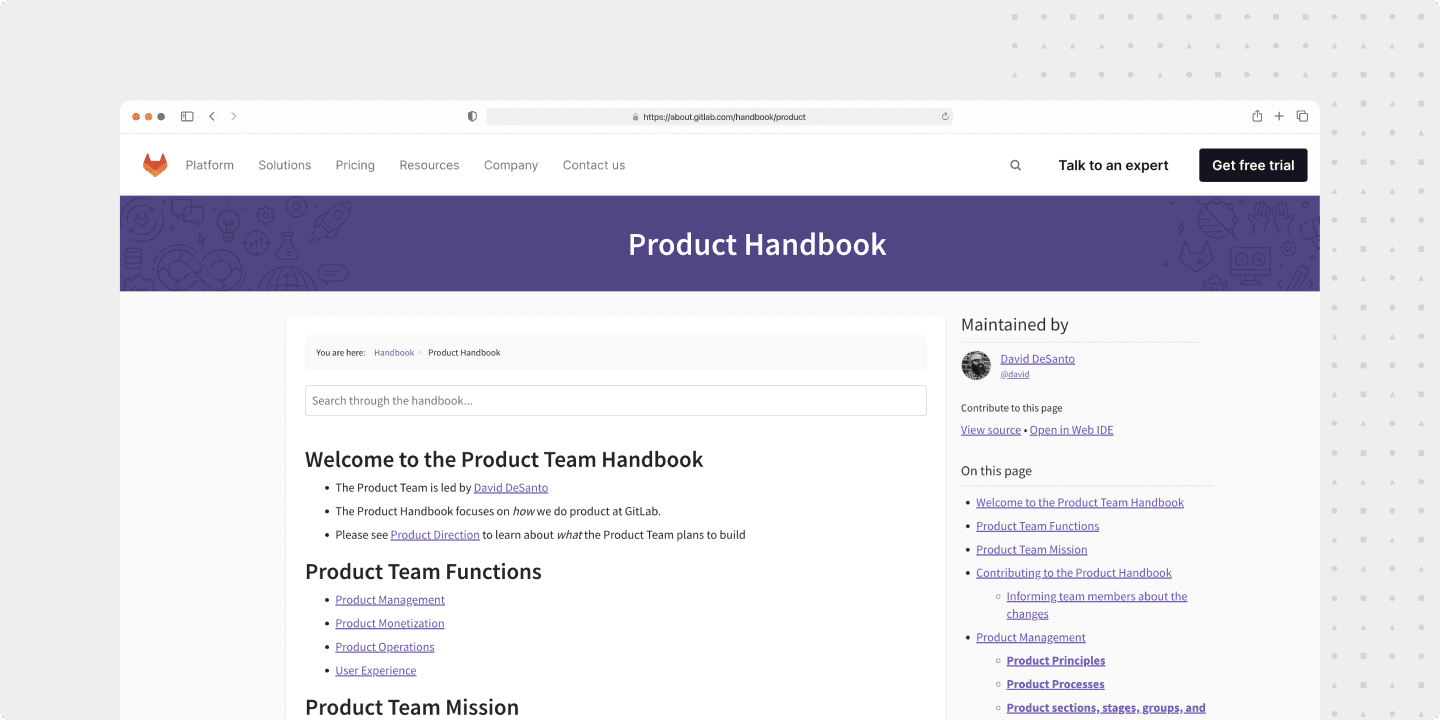Go forward with the browser forward arrow

234,117
